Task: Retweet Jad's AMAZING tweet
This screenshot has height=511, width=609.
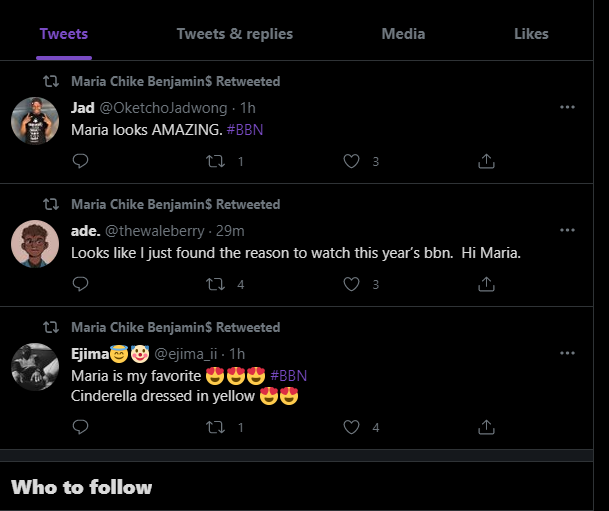Action: [x=216, y=161]
